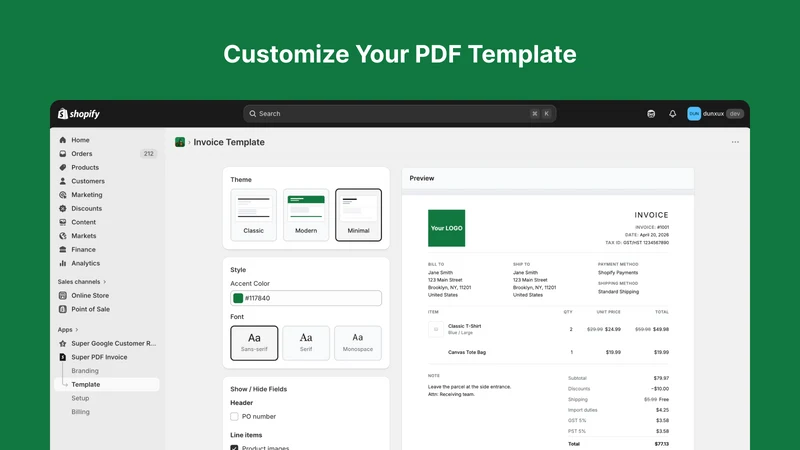
Task: Click the green app icon in the breadcrumb
Action: (x=180, y=142)
